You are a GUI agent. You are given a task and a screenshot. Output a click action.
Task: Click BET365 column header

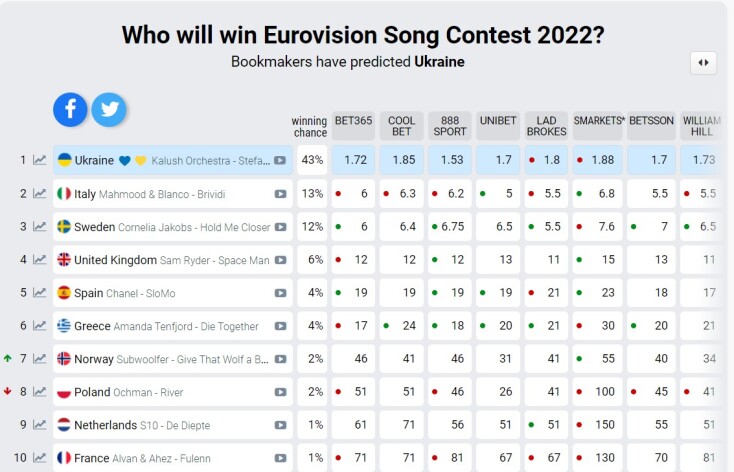[353, 121]
